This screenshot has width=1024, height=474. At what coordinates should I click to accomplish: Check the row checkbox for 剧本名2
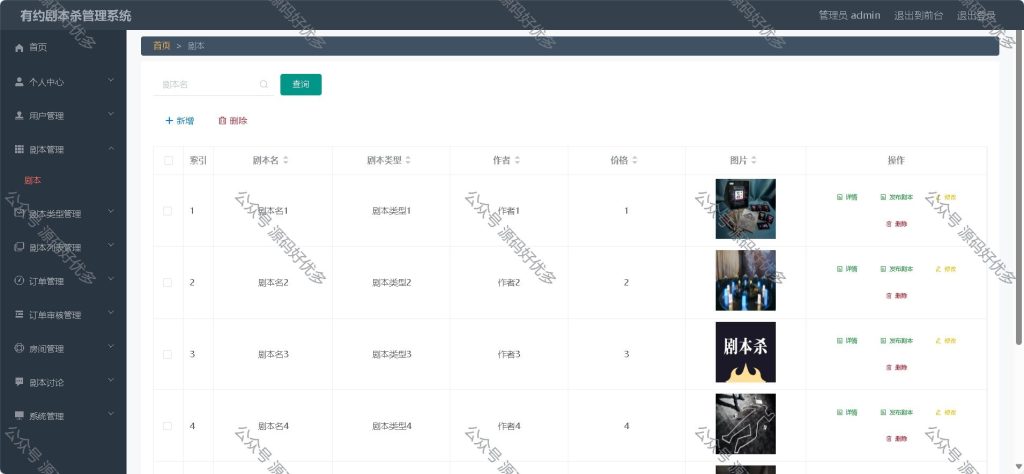pos(167,283)
